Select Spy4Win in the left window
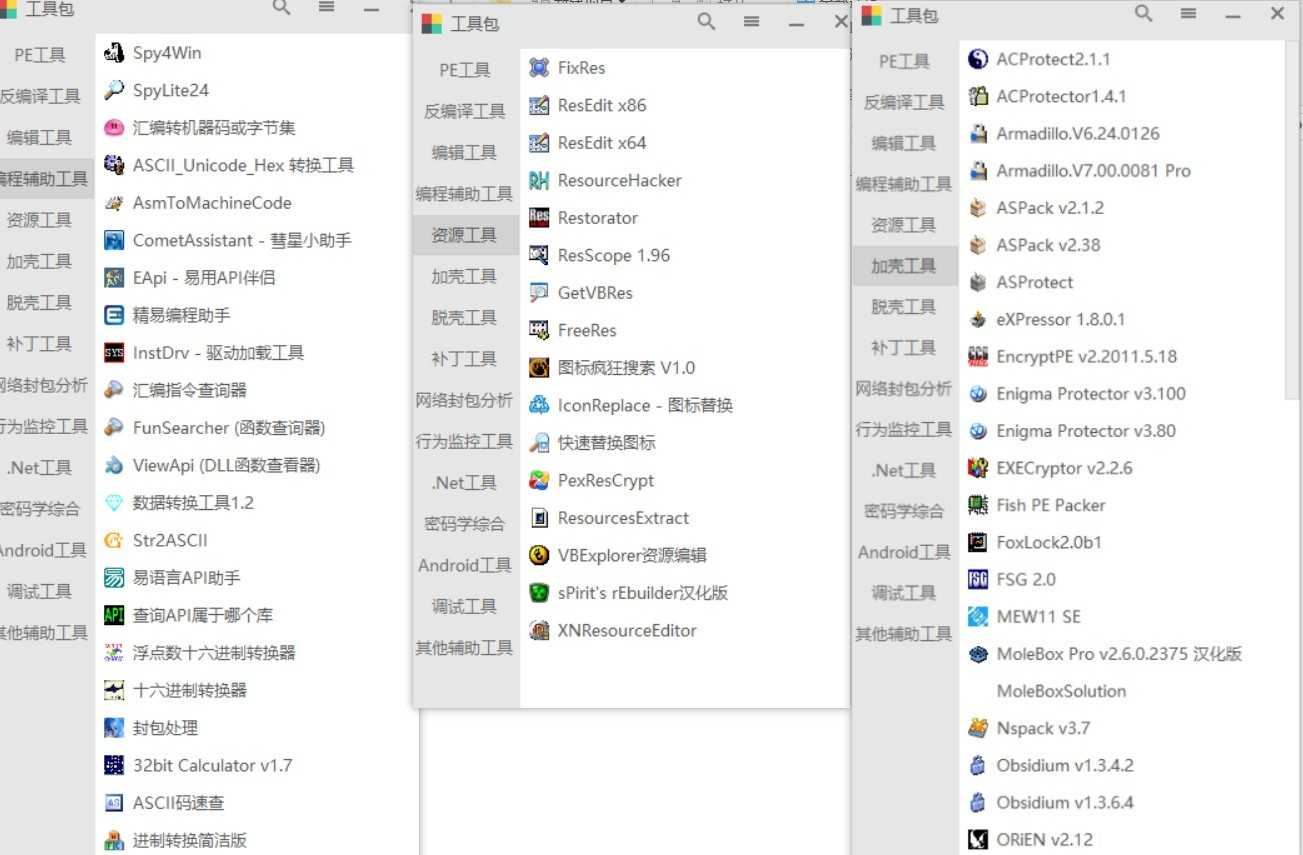The image size is (1303, 855). tap(158, 51)
